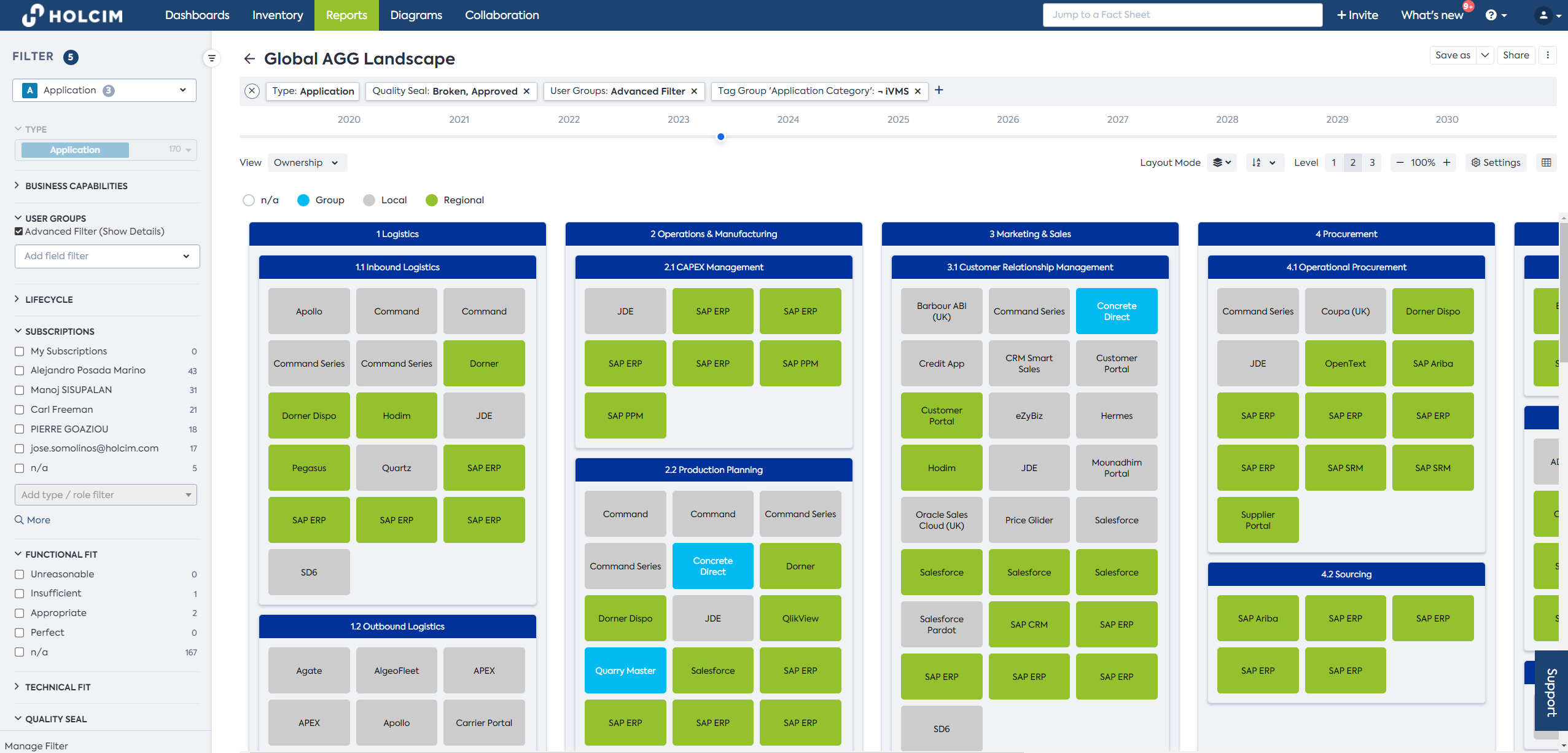Clear all filters with the circled X icon
The image size is (1568, 753).
(252, 91)
